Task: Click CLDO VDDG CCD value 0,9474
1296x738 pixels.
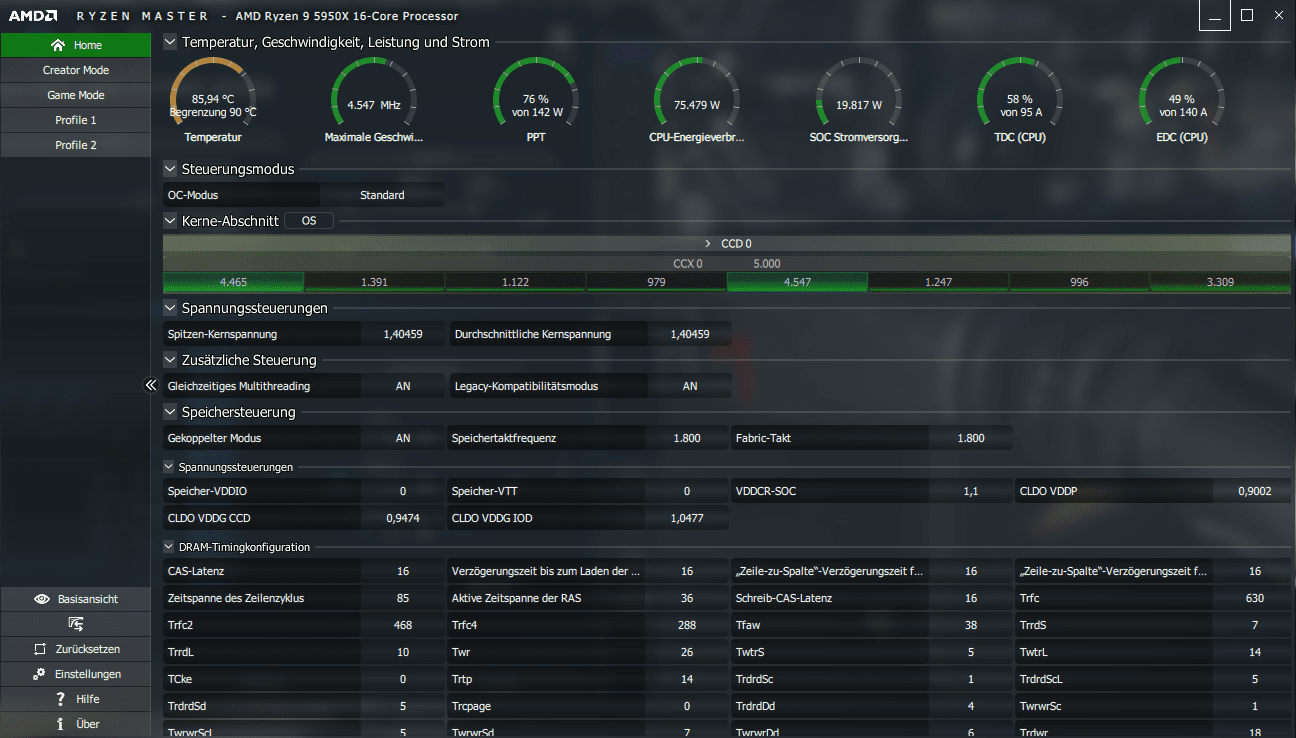Action: tap(403, 518)
